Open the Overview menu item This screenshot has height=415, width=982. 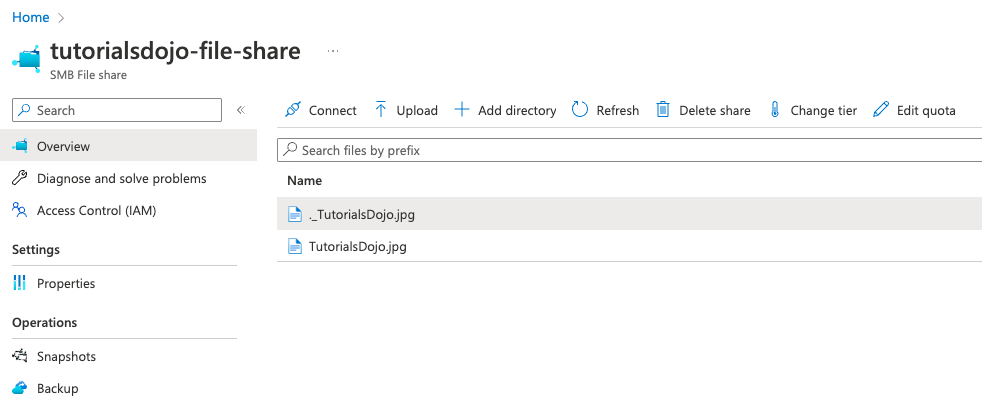[x=63, y=146]
